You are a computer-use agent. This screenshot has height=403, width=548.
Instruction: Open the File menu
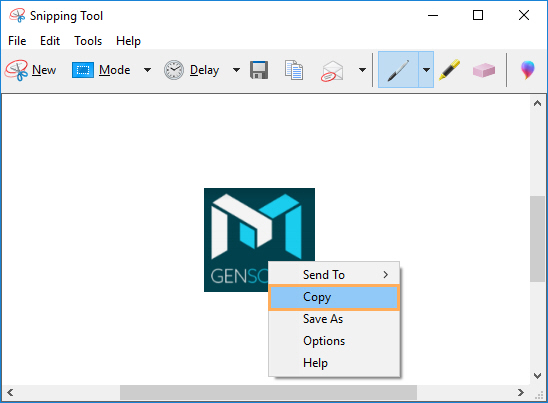tap(17, 41)
